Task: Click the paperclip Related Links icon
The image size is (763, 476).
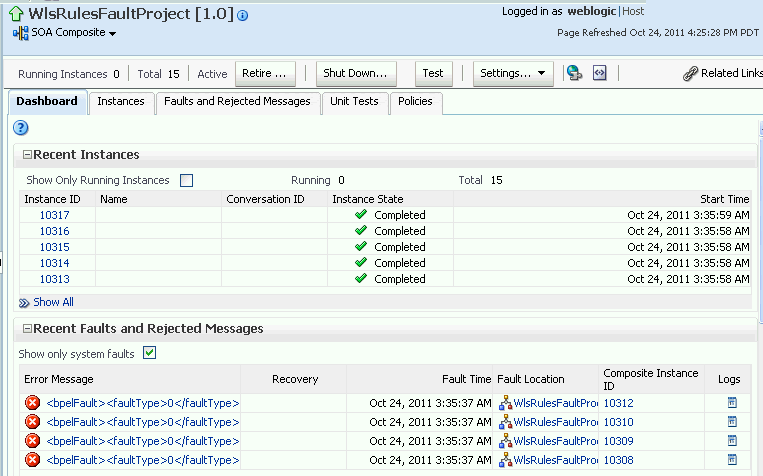Action: point(690,73)
